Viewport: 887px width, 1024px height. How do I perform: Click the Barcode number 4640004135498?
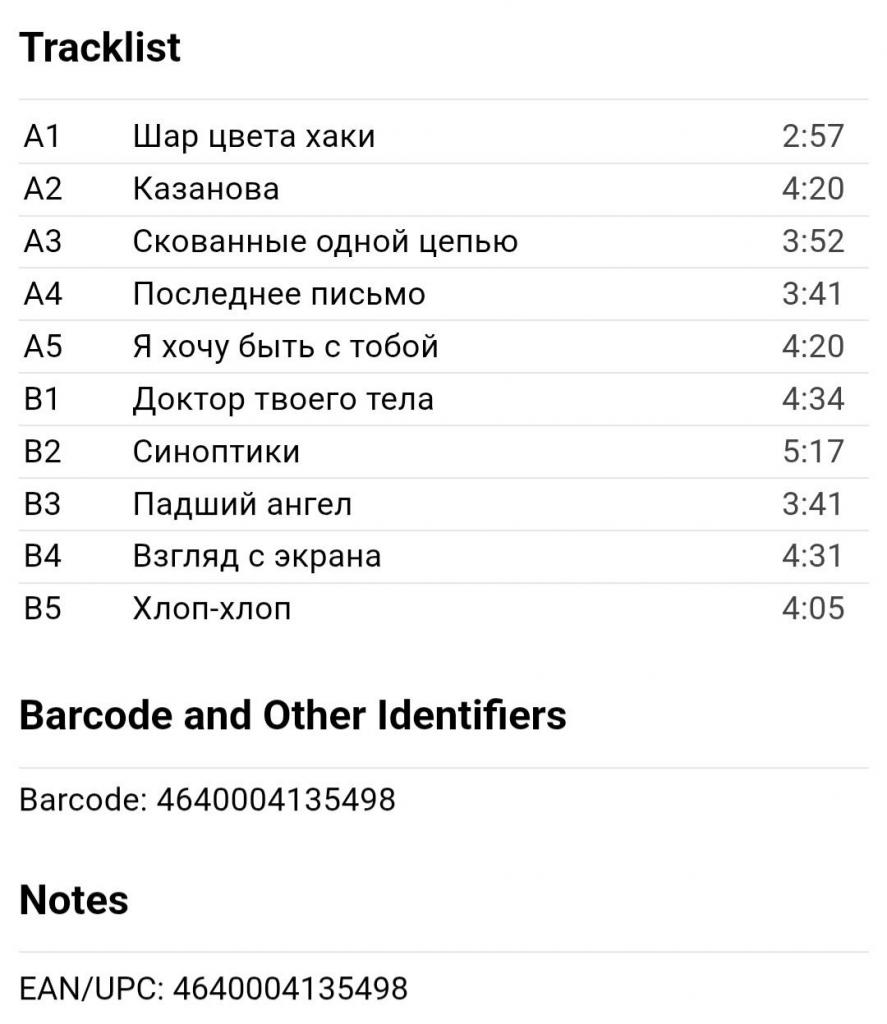[x=276, y=799]
